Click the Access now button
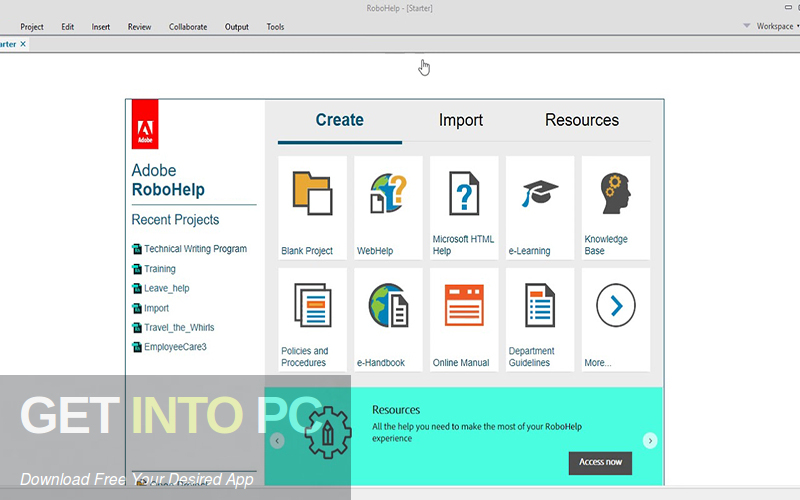800x500 pixels. [x=600, y=463]
